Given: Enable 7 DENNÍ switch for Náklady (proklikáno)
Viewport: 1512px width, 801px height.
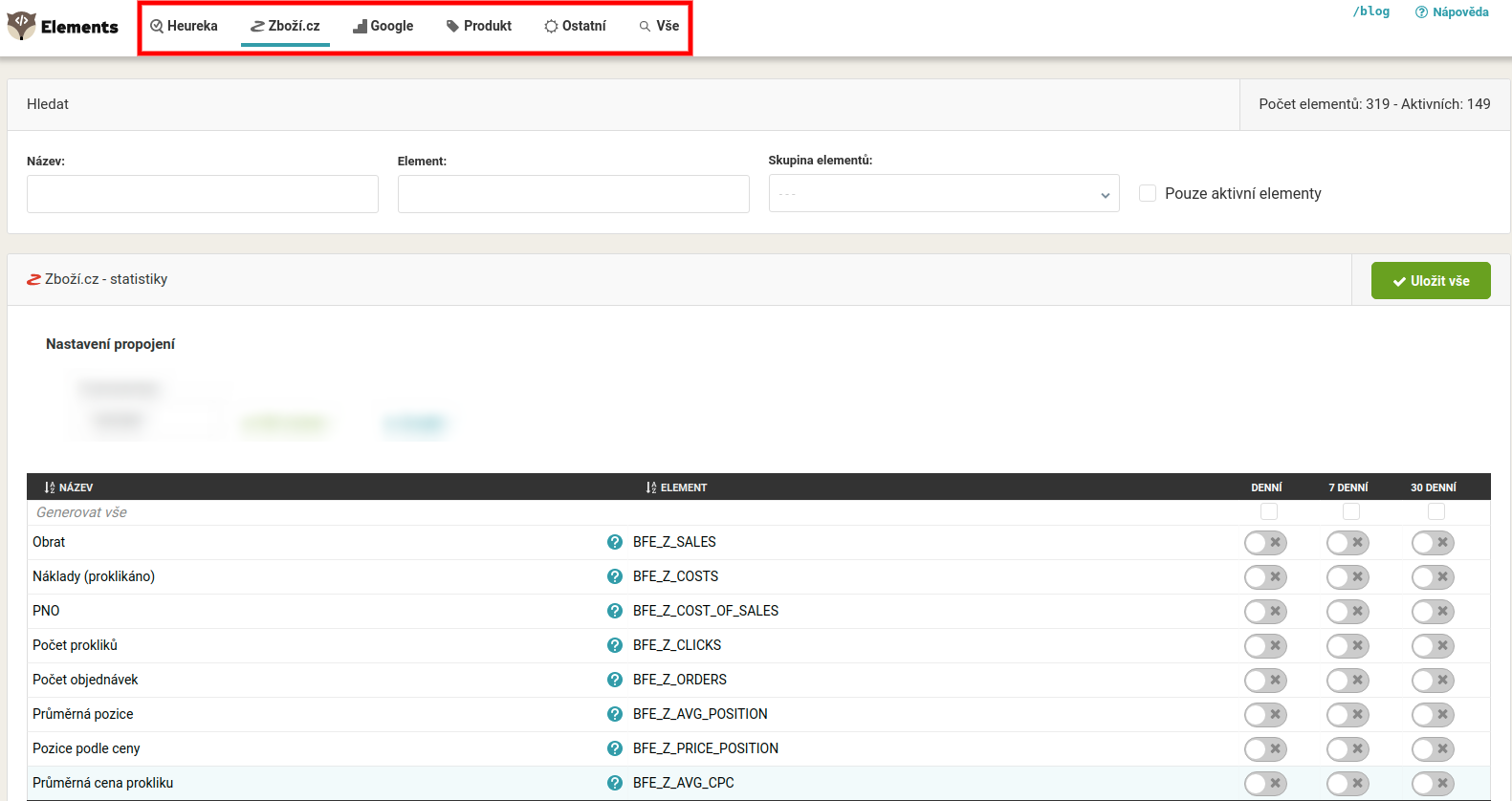Looking at the screenshot, I should (1348, 577).
